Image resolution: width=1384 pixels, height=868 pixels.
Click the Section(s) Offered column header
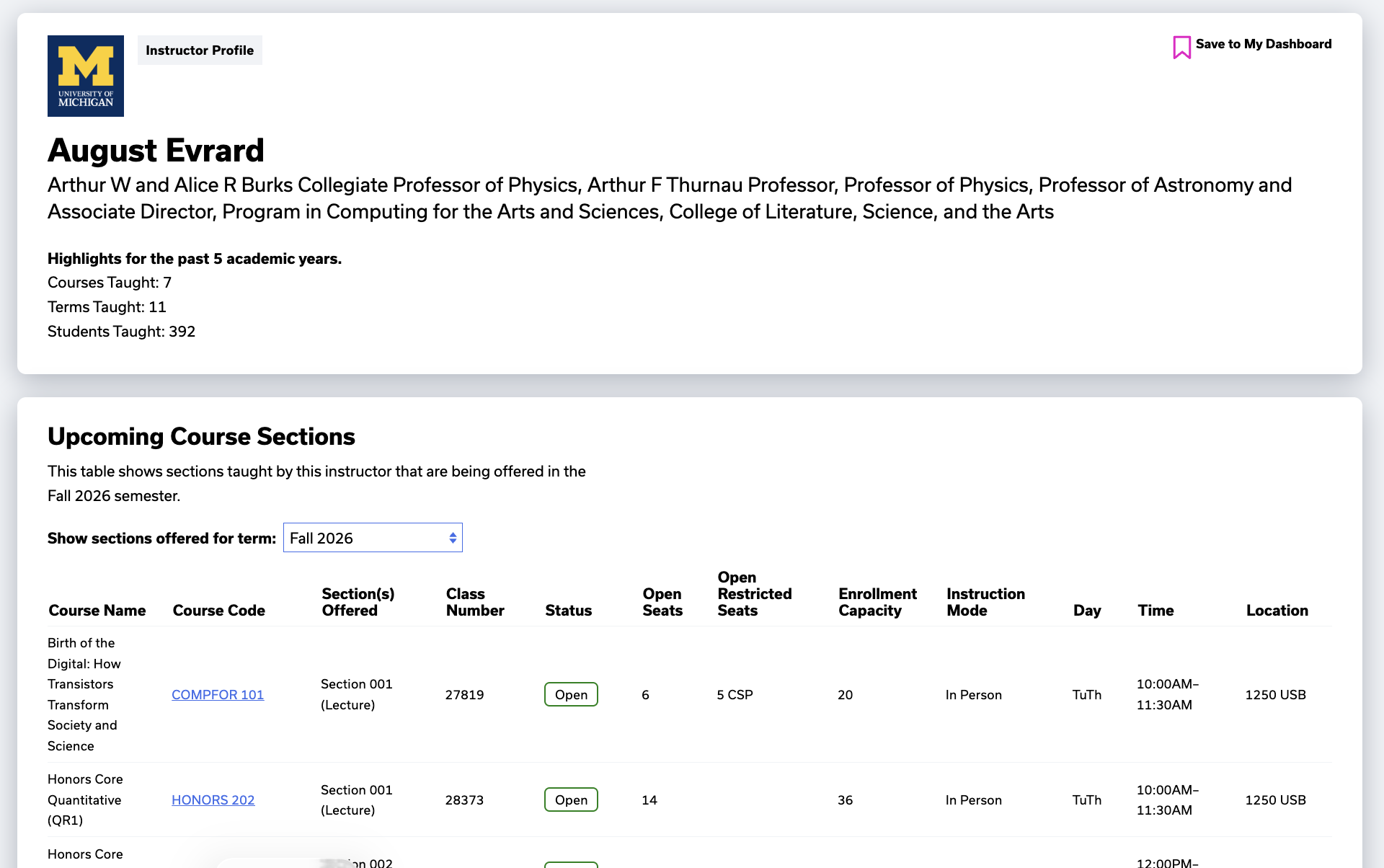click(x=358, y=602)
